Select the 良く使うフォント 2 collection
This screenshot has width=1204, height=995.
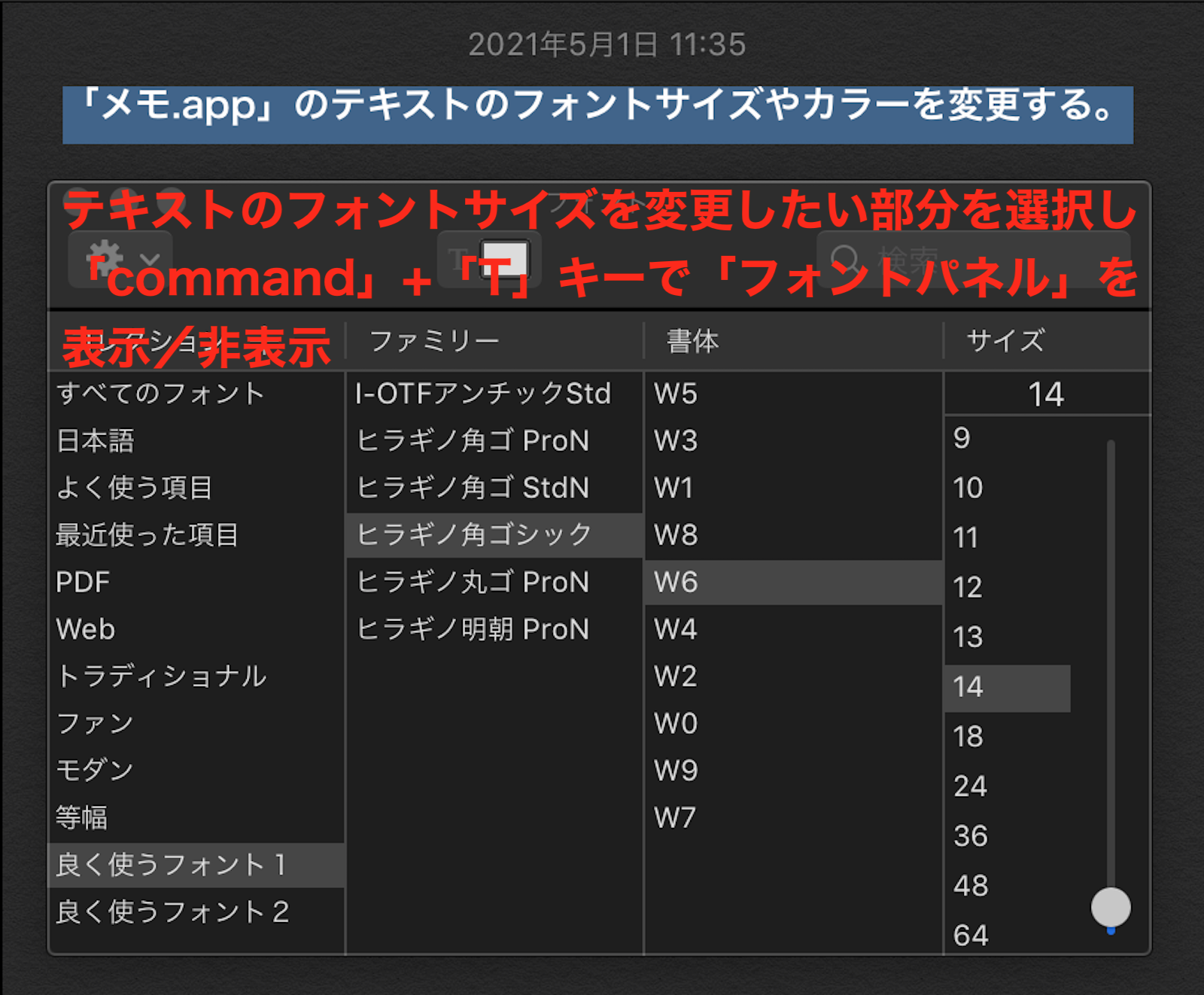(x=196, y=911)
